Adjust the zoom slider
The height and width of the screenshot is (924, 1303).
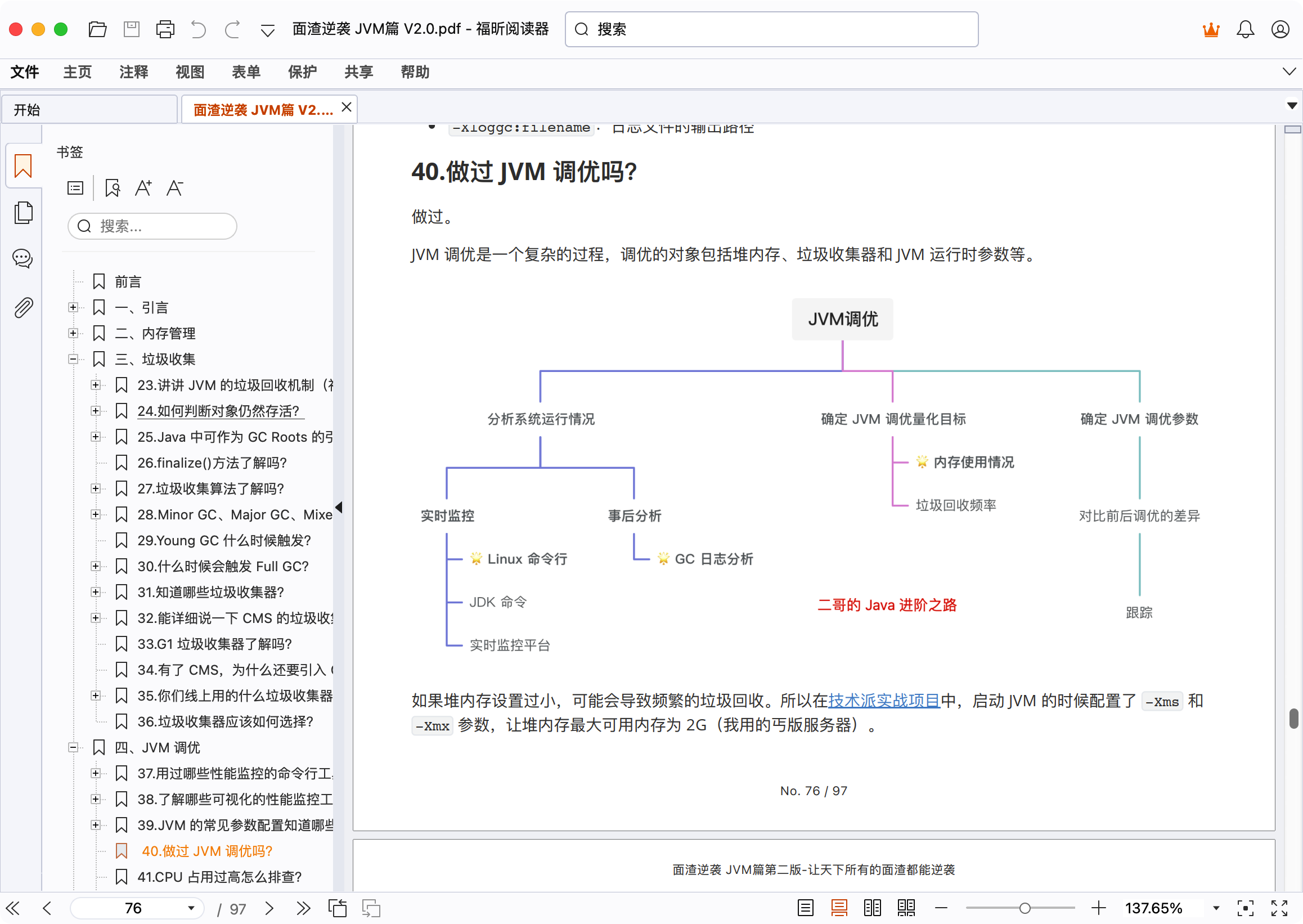pyautogui.click(x=1024, y=908)
